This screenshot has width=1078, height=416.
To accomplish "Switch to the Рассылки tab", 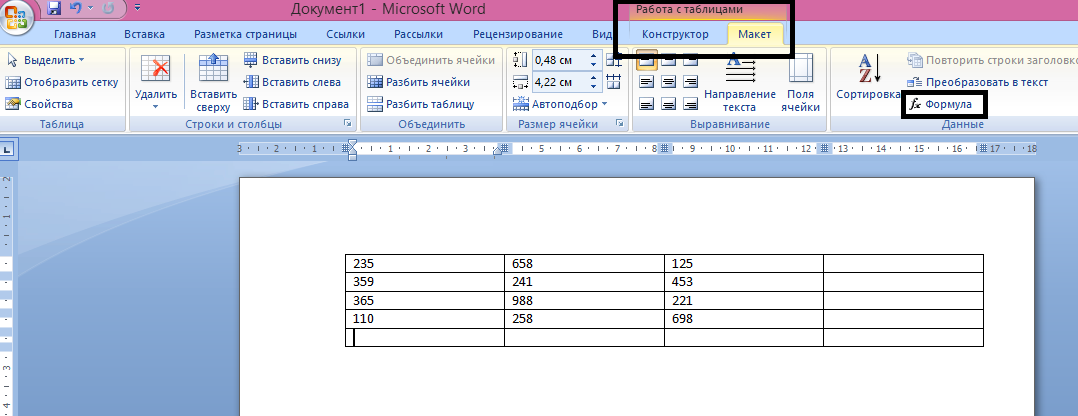I will [418, 34].
